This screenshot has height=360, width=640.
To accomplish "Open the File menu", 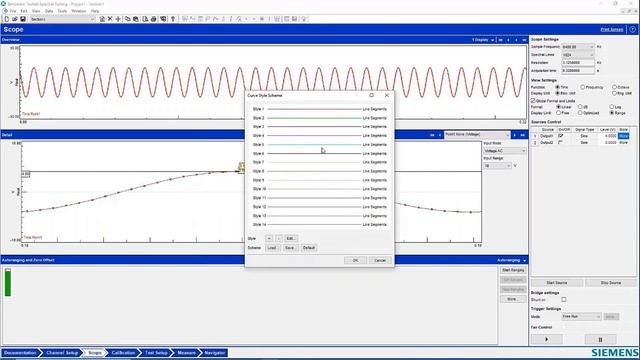I will coord(13,11).
